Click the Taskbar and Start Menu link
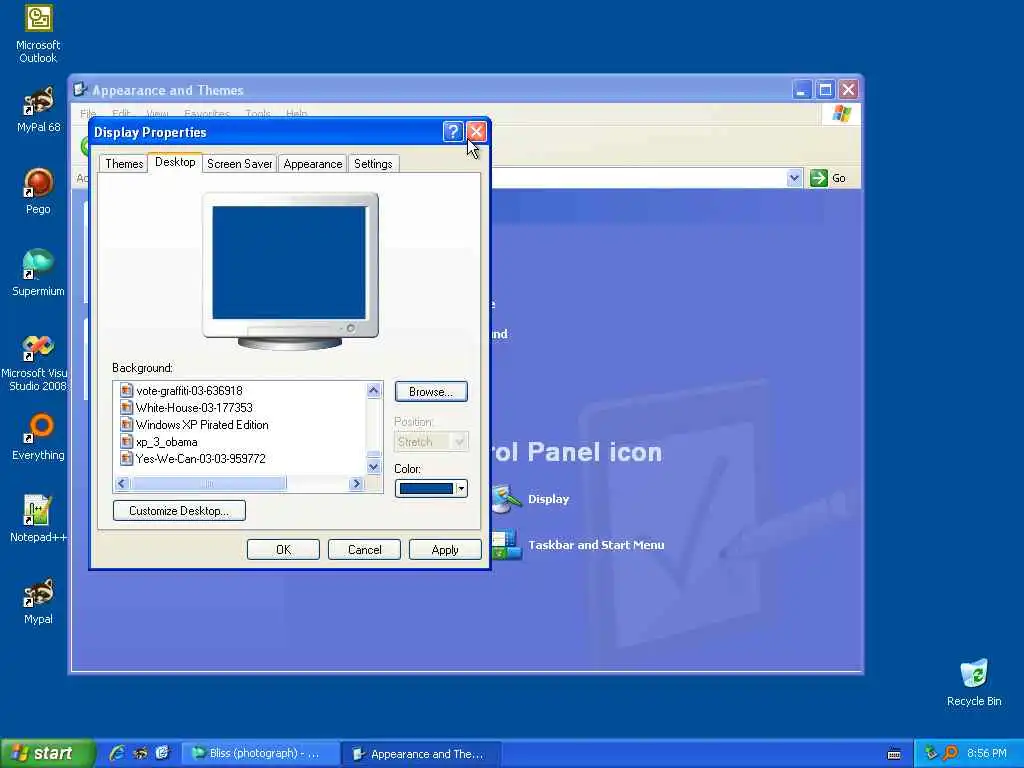The image size is (1024, 768). [x=596, y=545]
